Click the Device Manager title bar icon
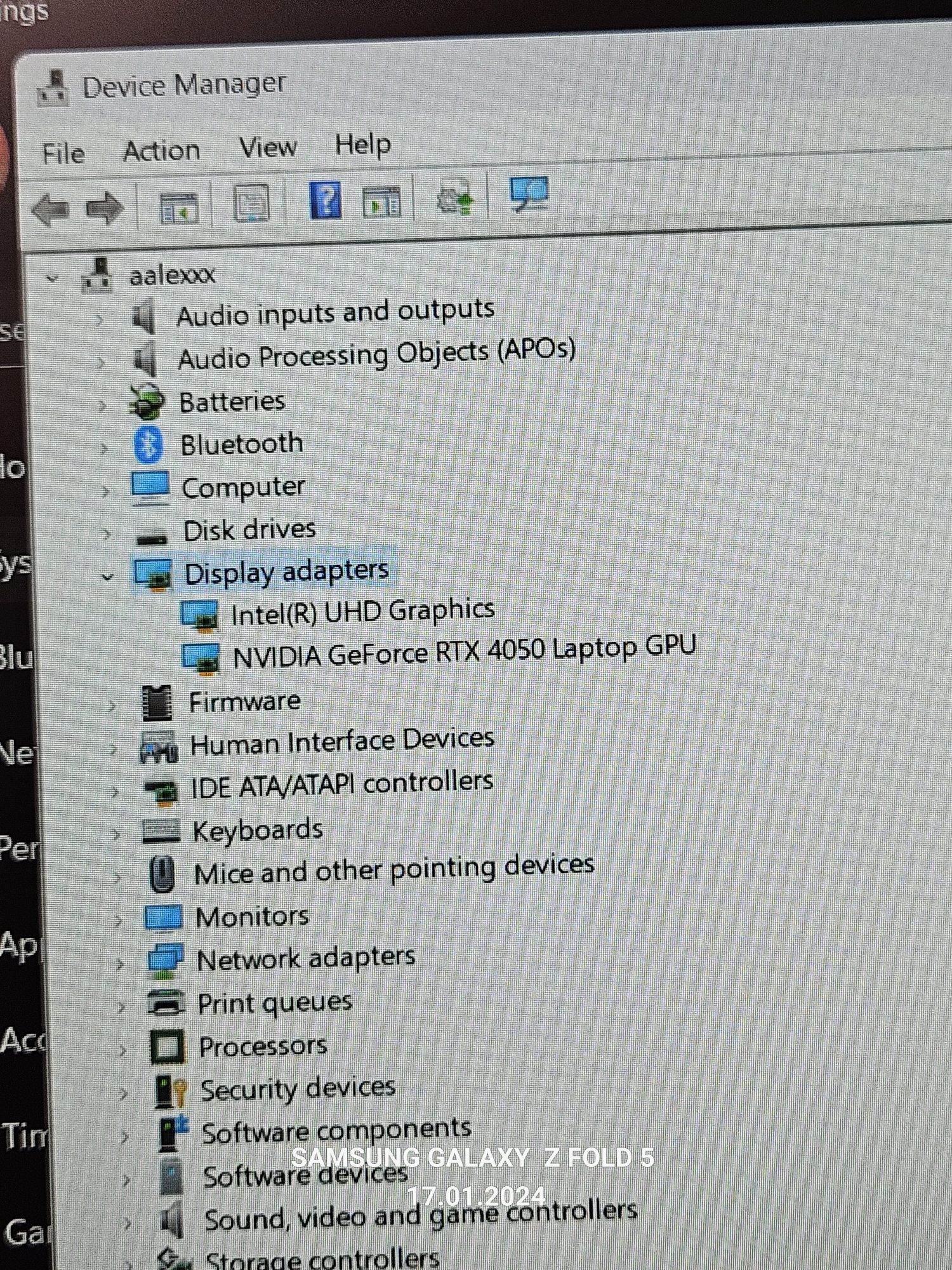Screen dimensions: 952x1270 coord(53,88)
